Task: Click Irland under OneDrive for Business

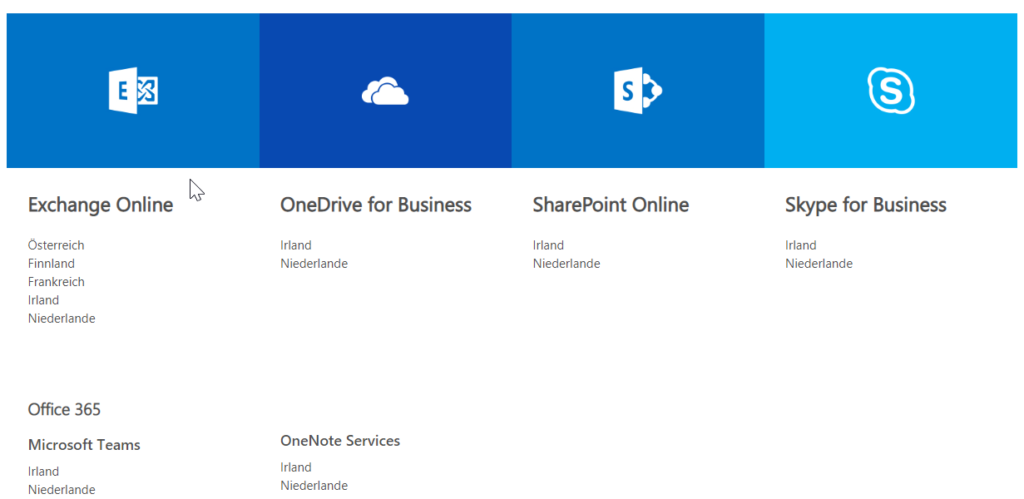Action: click(x=296, y=246)
